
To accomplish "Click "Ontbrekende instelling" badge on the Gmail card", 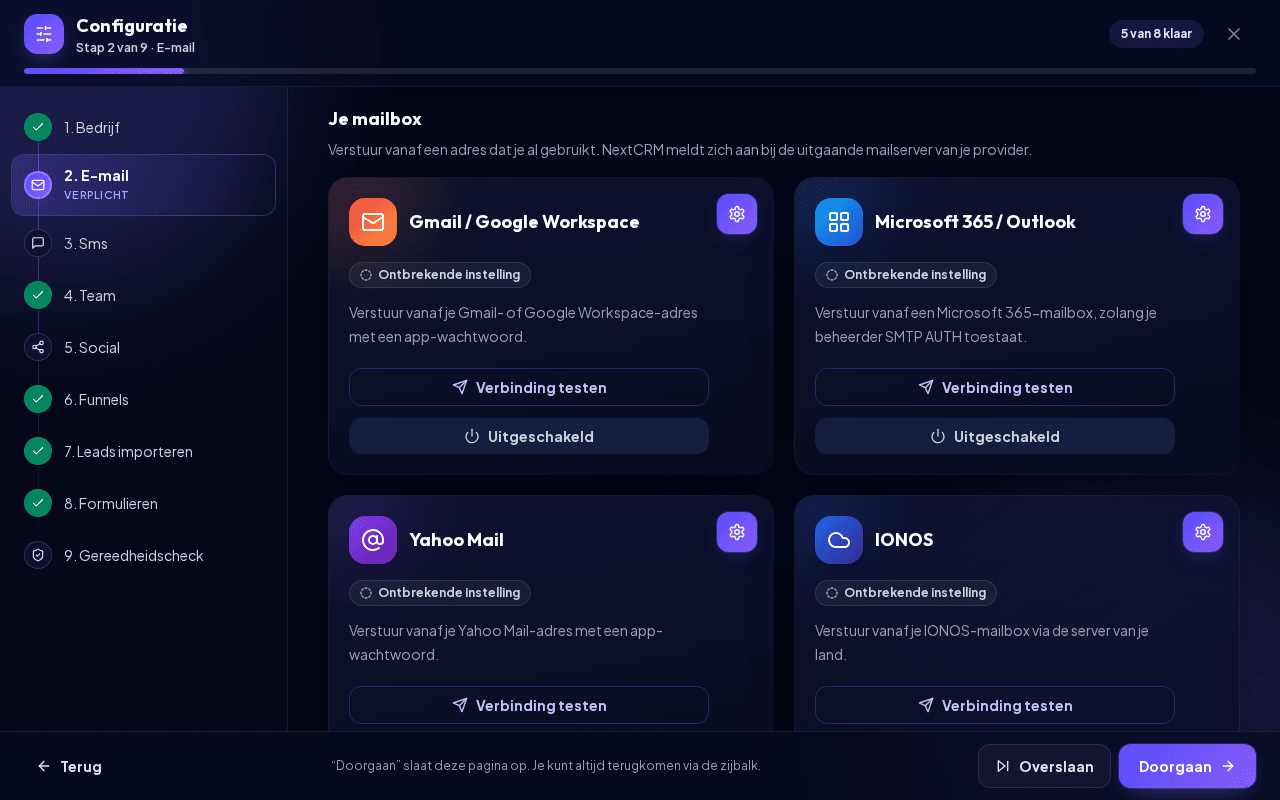I will coord(440,275).
